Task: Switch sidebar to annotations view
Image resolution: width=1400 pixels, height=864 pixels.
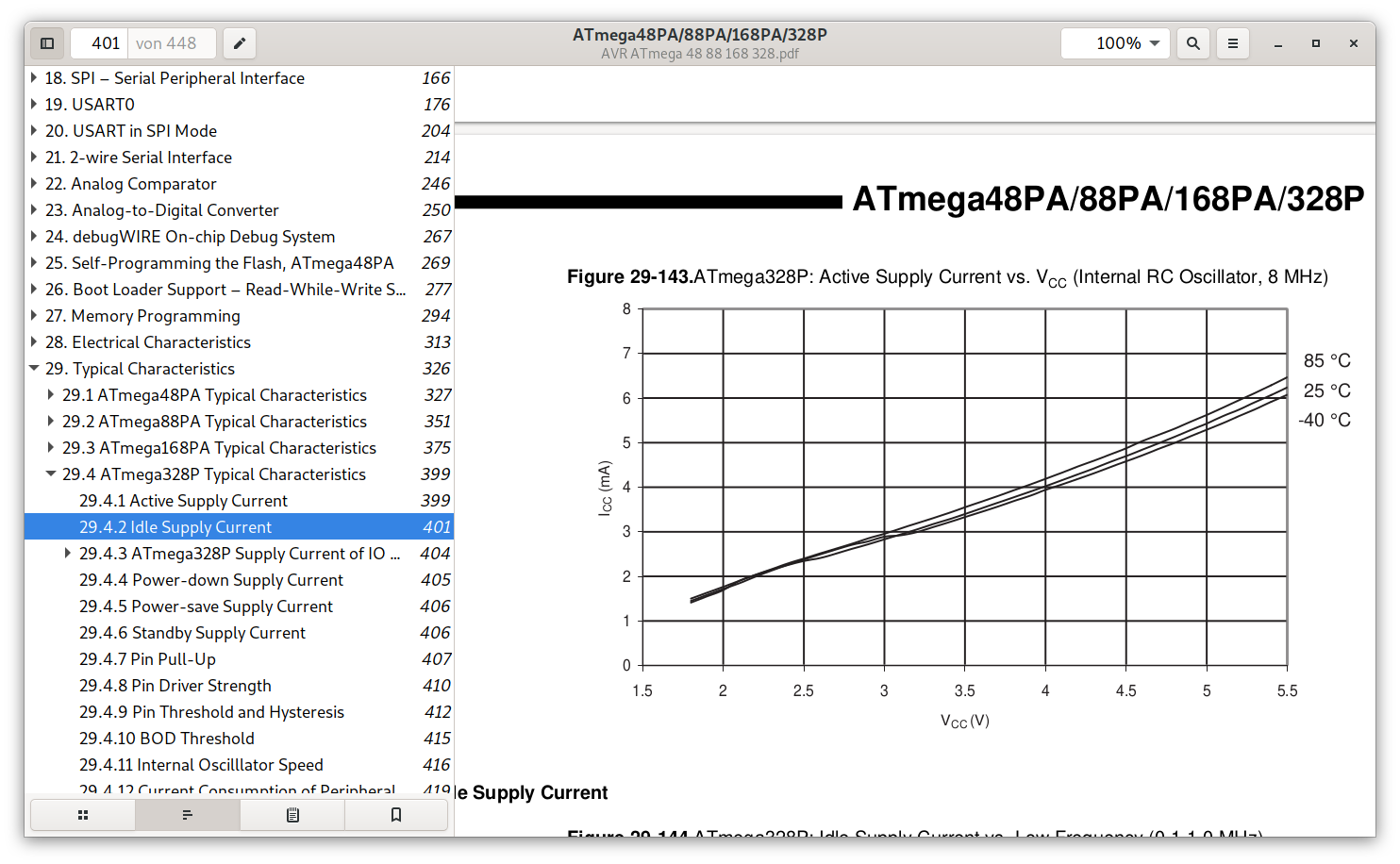Action: [292, 815]
